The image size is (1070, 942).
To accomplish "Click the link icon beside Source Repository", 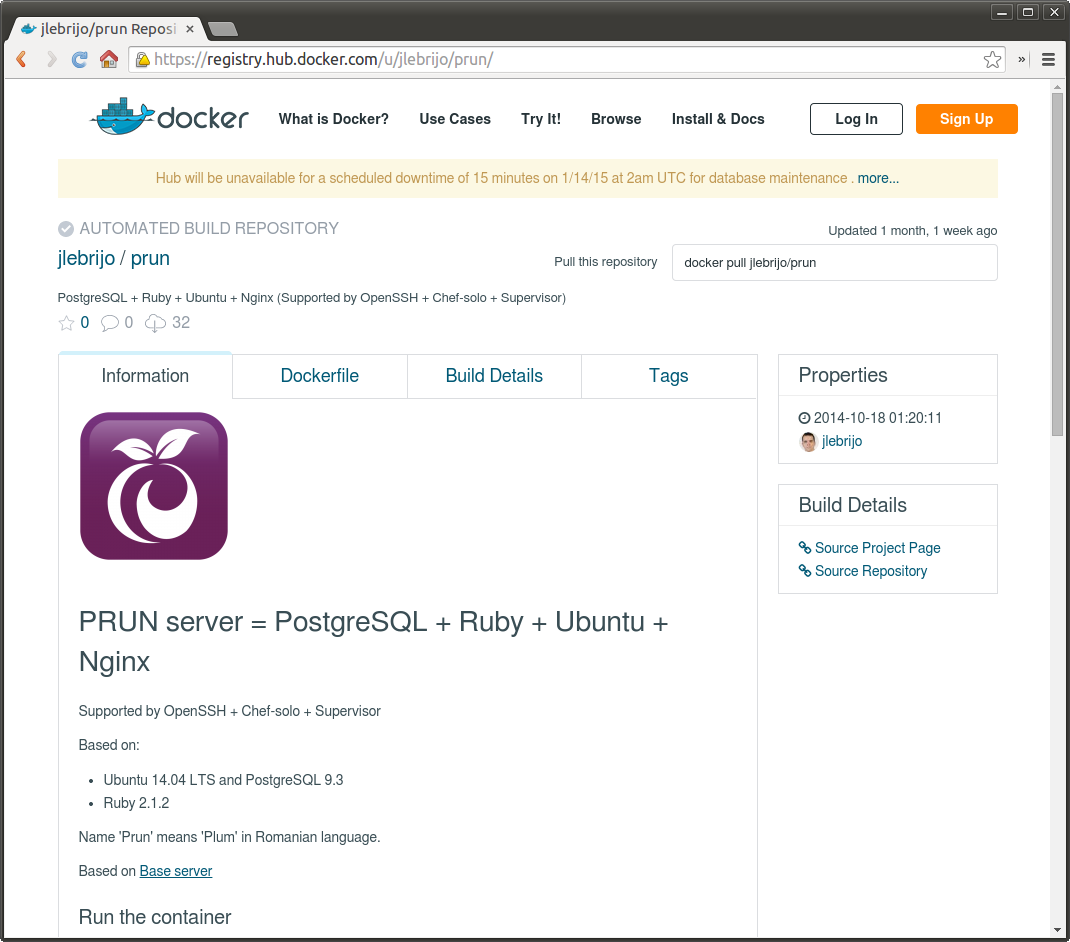I will pyautogui.click(x=805, y=571).
